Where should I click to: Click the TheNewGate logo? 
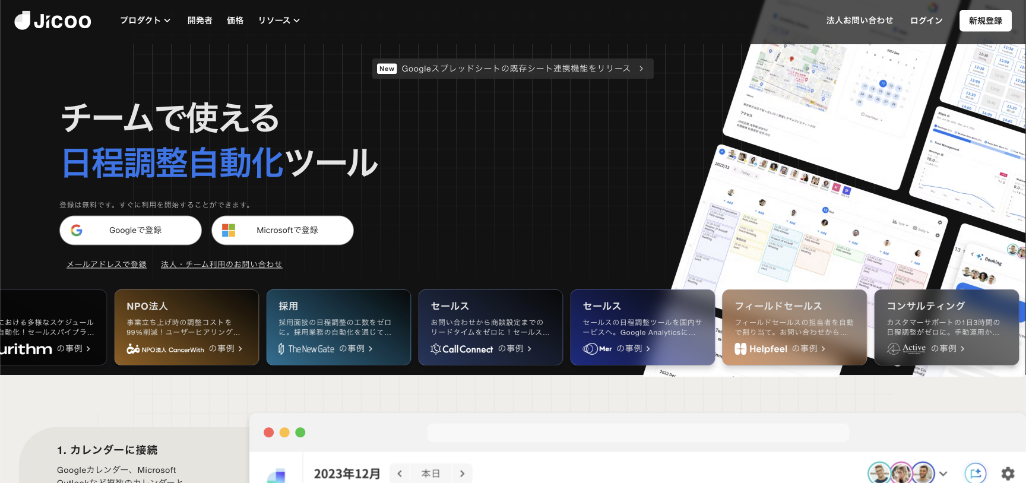pyautogui.click(x=306, y=349)
